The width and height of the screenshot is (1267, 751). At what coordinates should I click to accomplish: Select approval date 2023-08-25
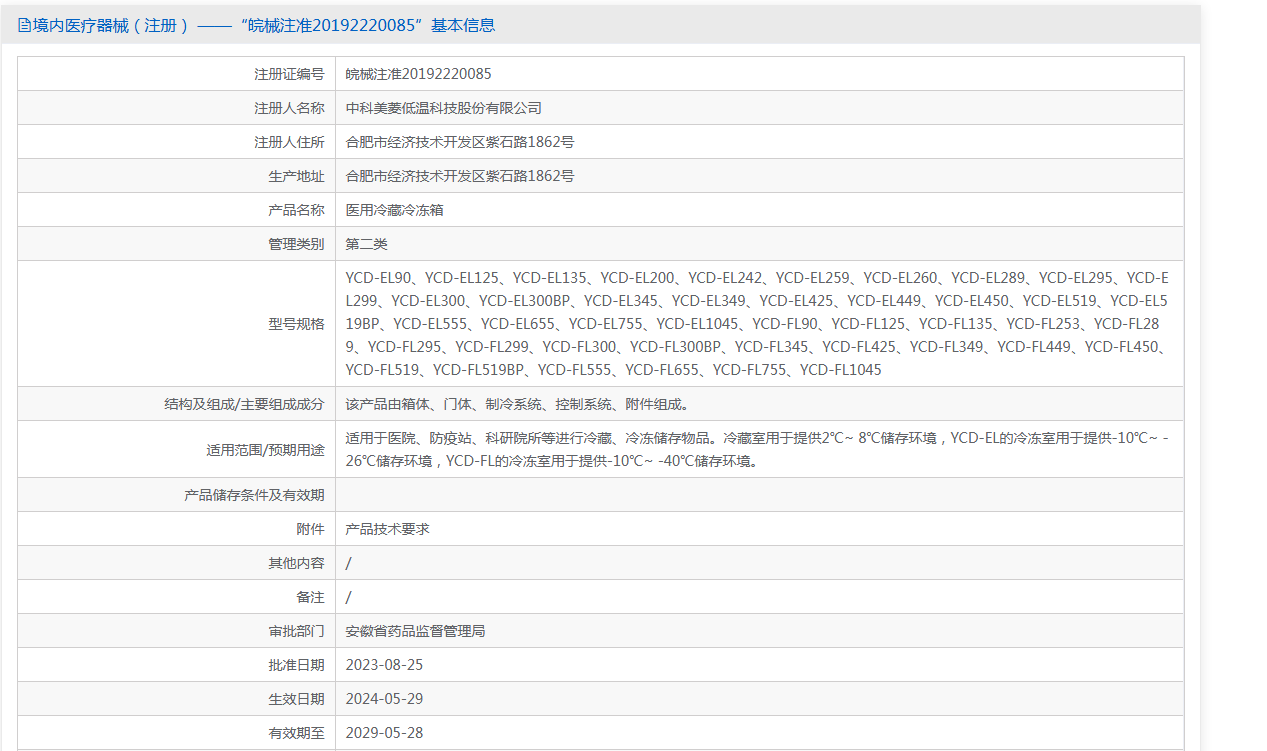(384, 665)
